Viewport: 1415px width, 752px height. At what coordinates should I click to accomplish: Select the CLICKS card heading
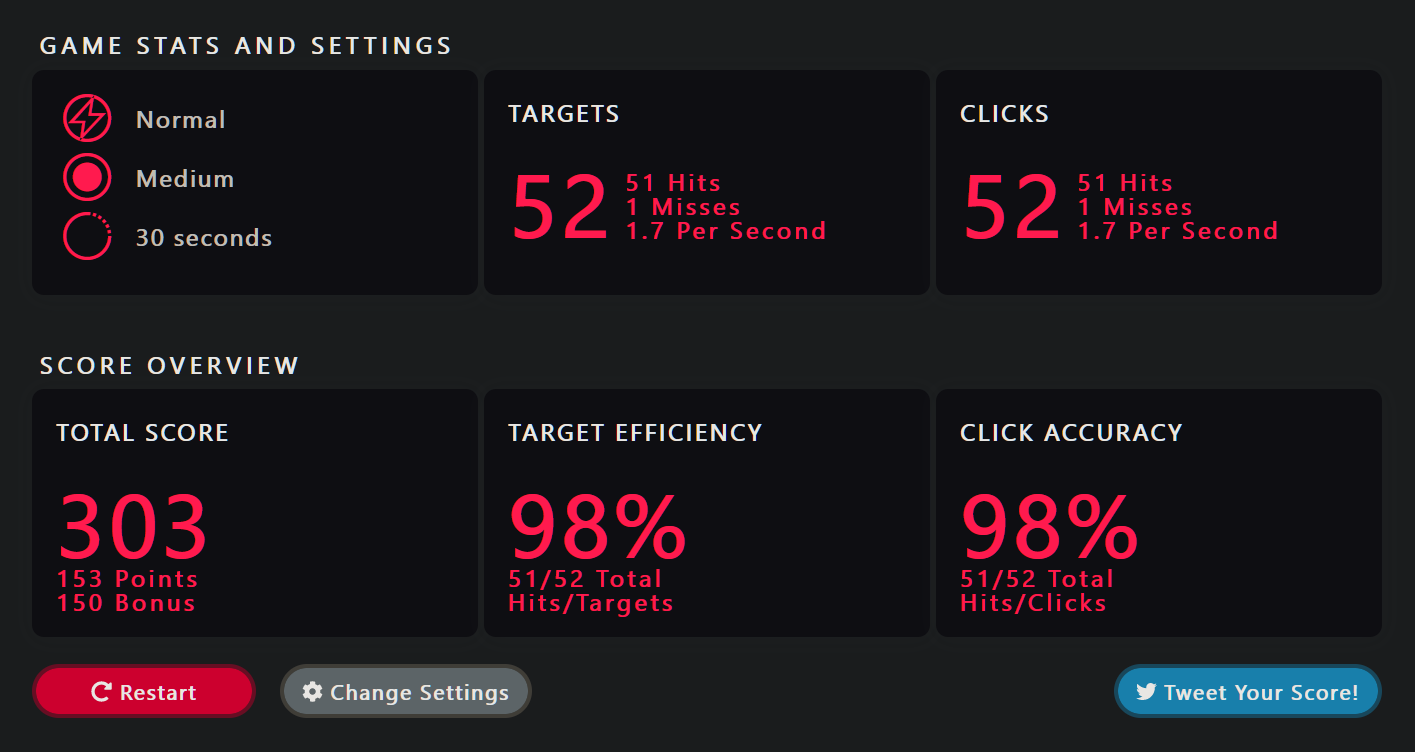click(1005, 114)
